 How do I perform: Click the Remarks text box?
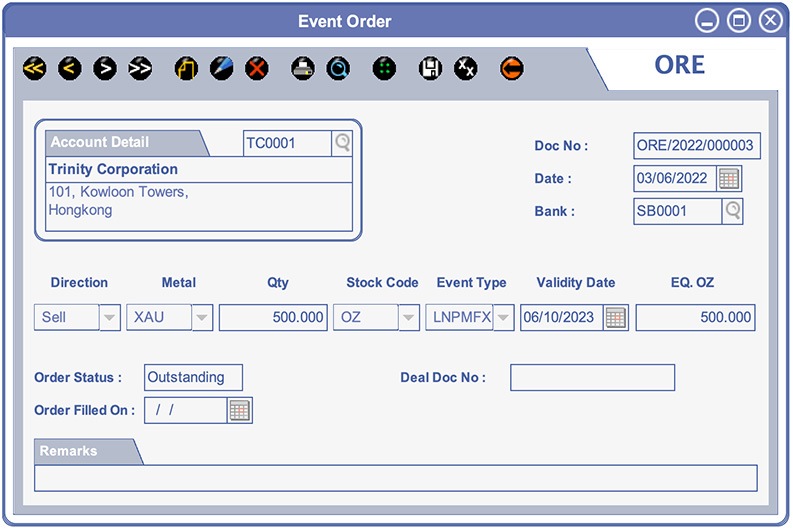(x=395, y=478)
